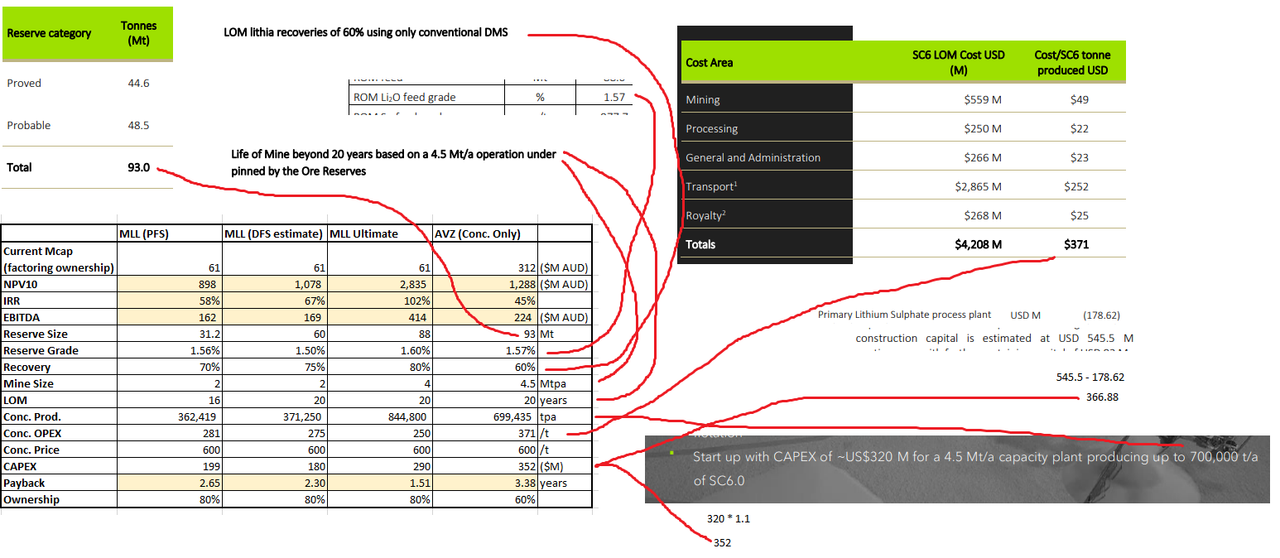Image resolution: width=1280 pixels, height=558 pixels.
Task: Select the 'Reserve category' header cell
Action: [49, 33]
